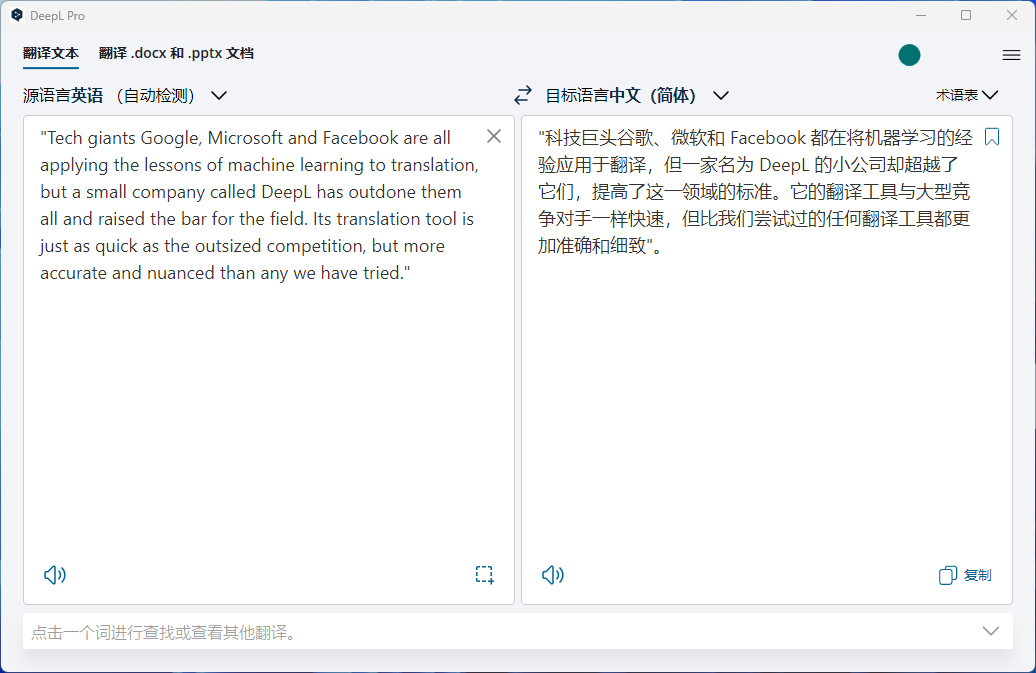Open the hamburger menu

pyautogui.click(x=1011, y=55)
